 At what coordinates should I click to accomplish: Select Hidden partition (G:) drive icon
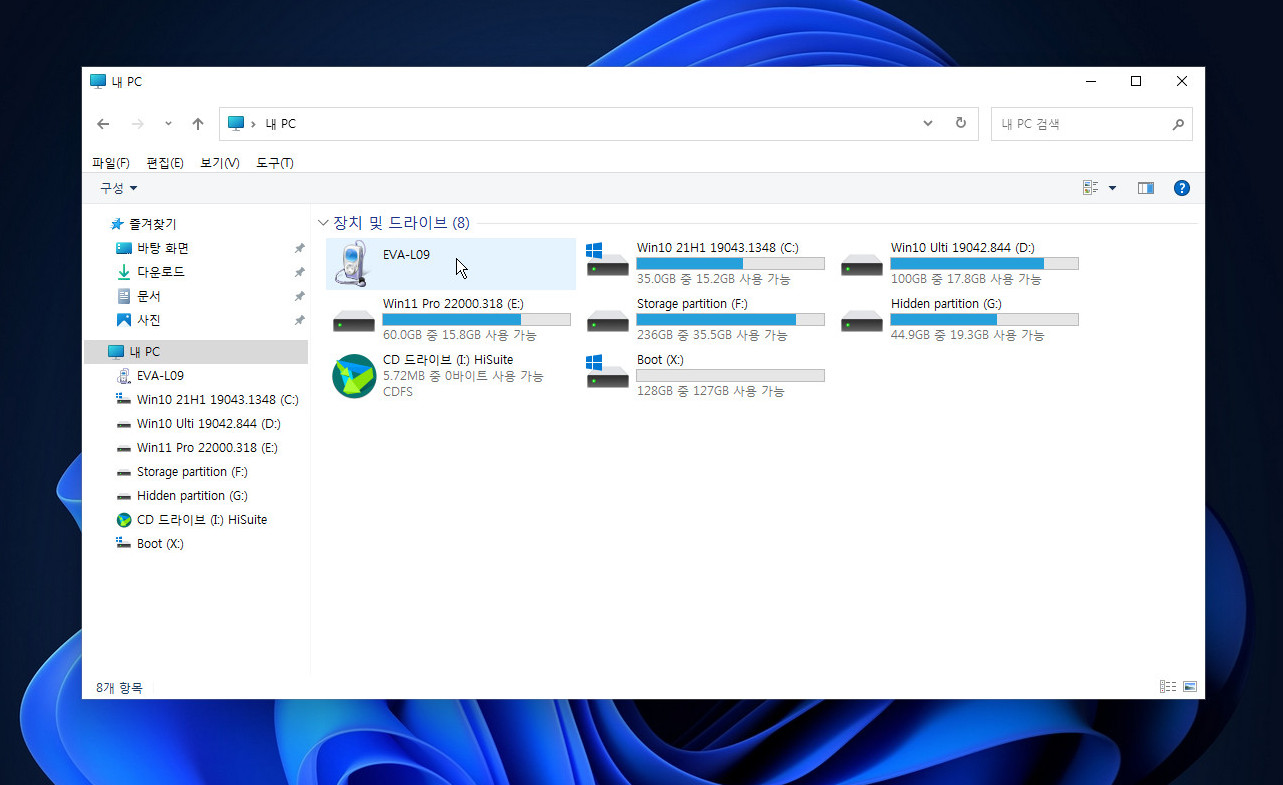(x=861, y=321)
